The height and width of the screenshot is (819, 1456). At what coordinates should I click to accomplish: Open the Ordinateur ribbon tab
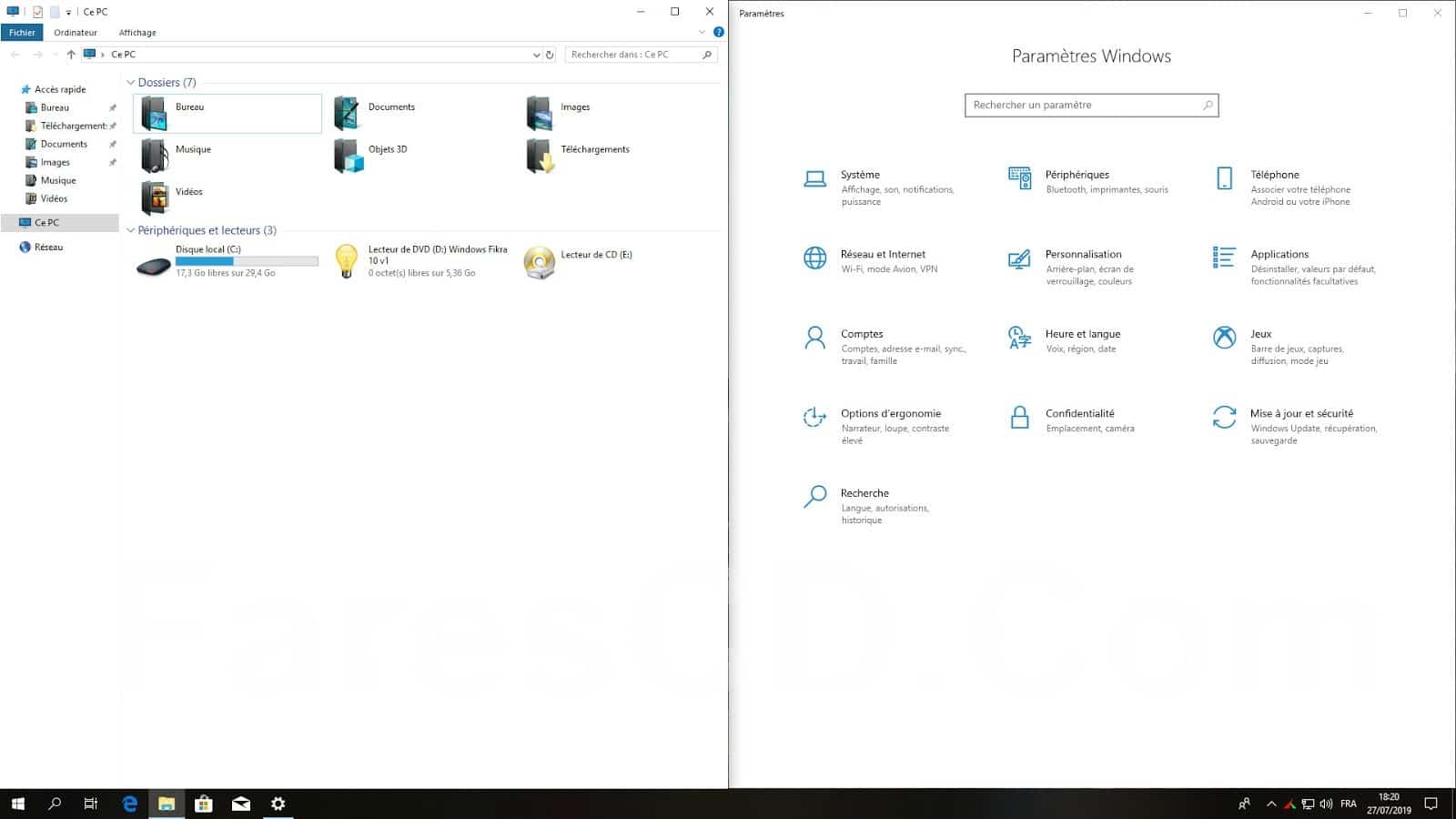point(76,33)
